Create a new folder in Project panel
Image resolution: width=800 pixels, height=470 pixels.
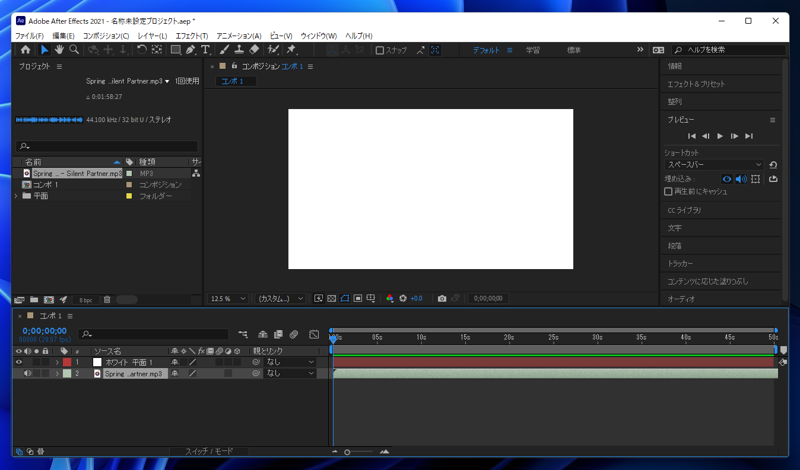(x=34, y=300)
